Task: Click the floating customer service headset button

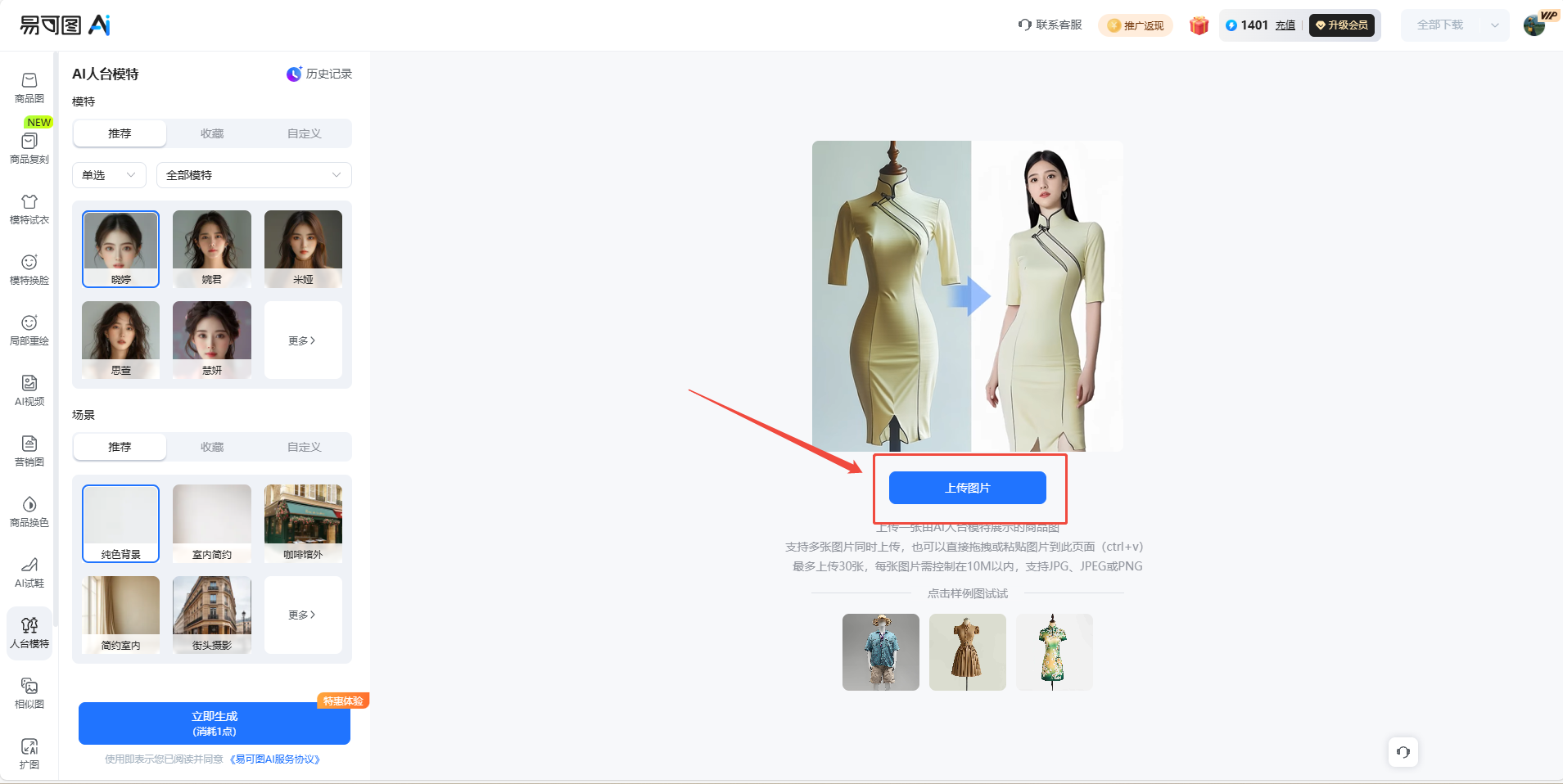Action: [1403, 752]
